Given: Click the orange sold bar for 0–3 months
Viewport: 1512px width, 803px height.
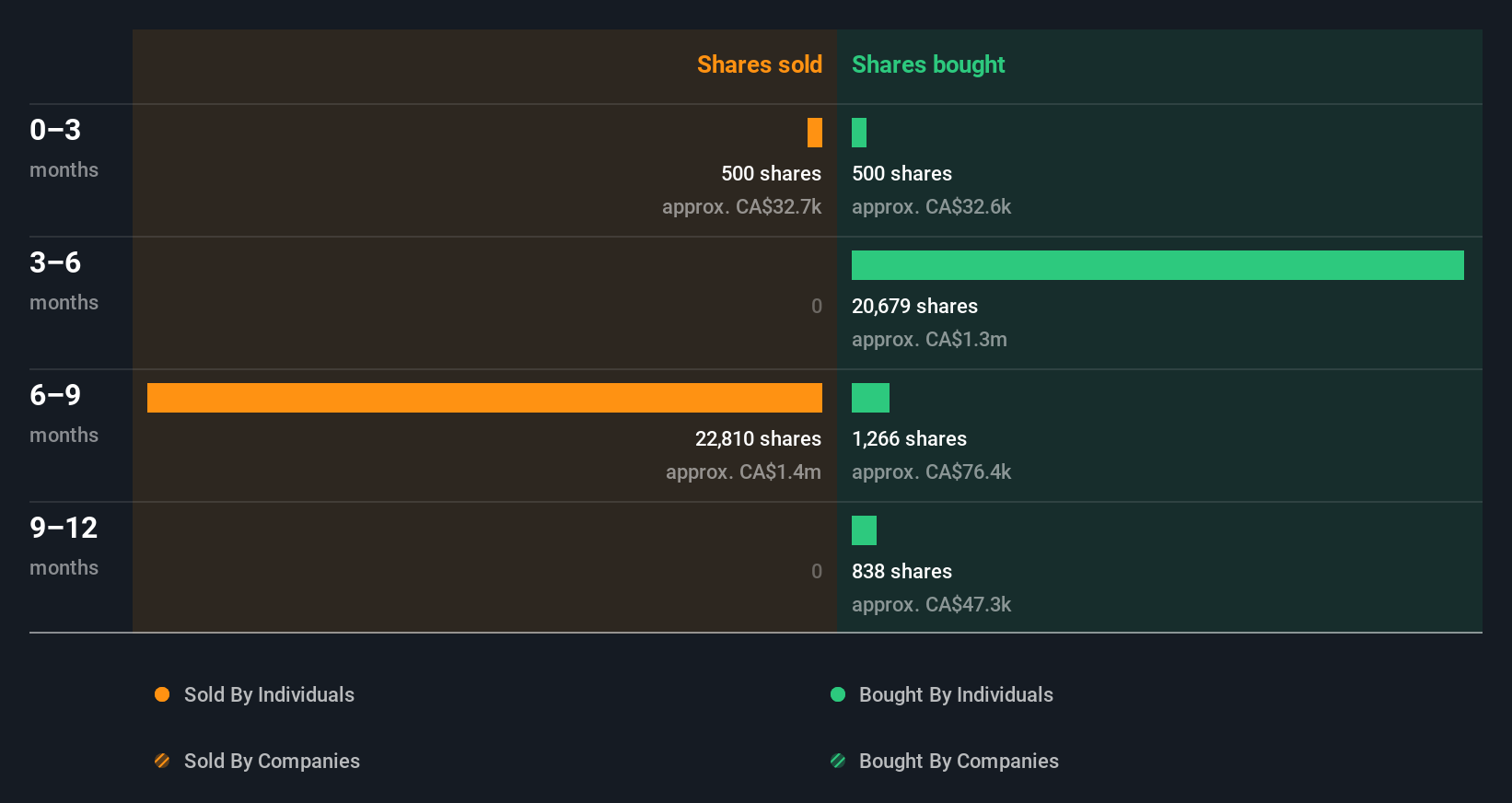Looking at the screenshot, I should [815, 133].
